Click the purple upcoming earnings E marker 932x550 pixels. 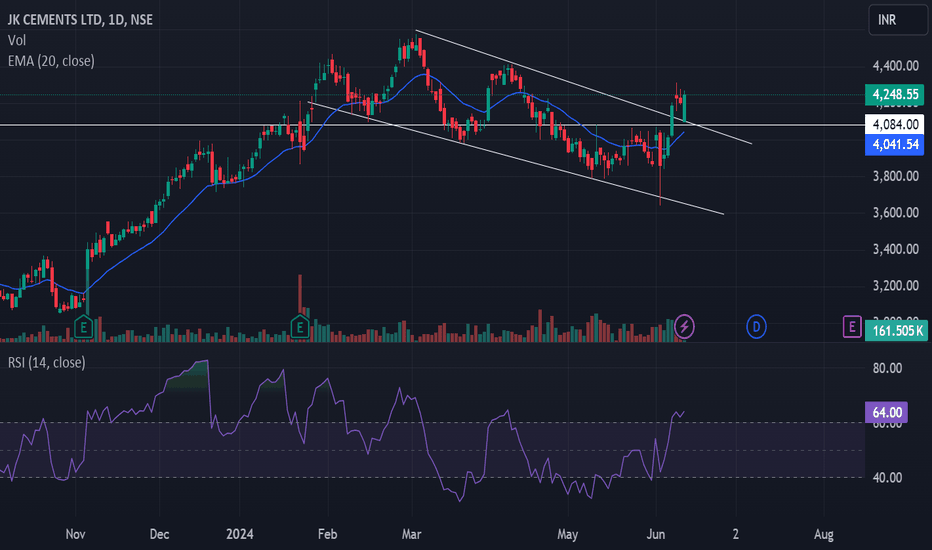click(x=852, y=326)
